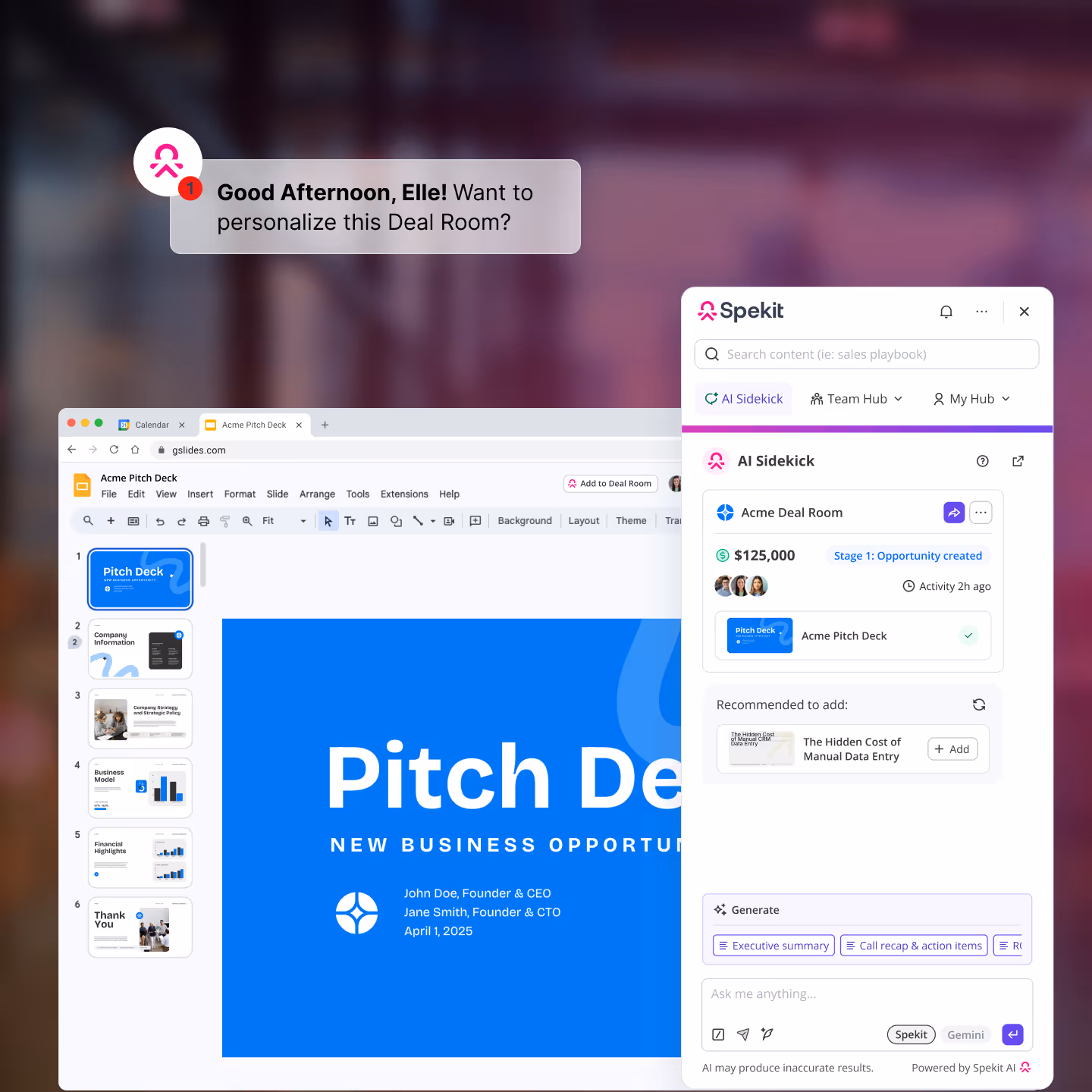
Task: Click paint format icon
Action: coord(224,521)
